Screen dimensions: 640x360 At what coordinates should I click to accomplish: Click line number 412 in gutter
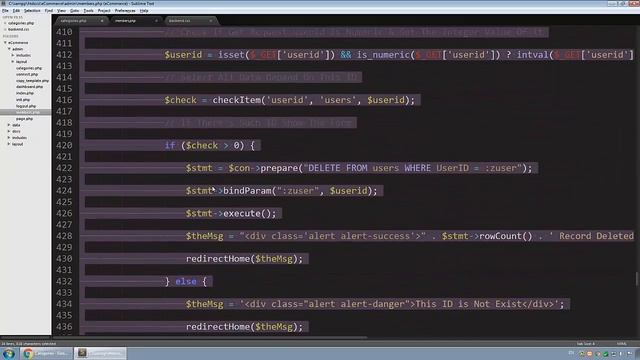[64, 55]
